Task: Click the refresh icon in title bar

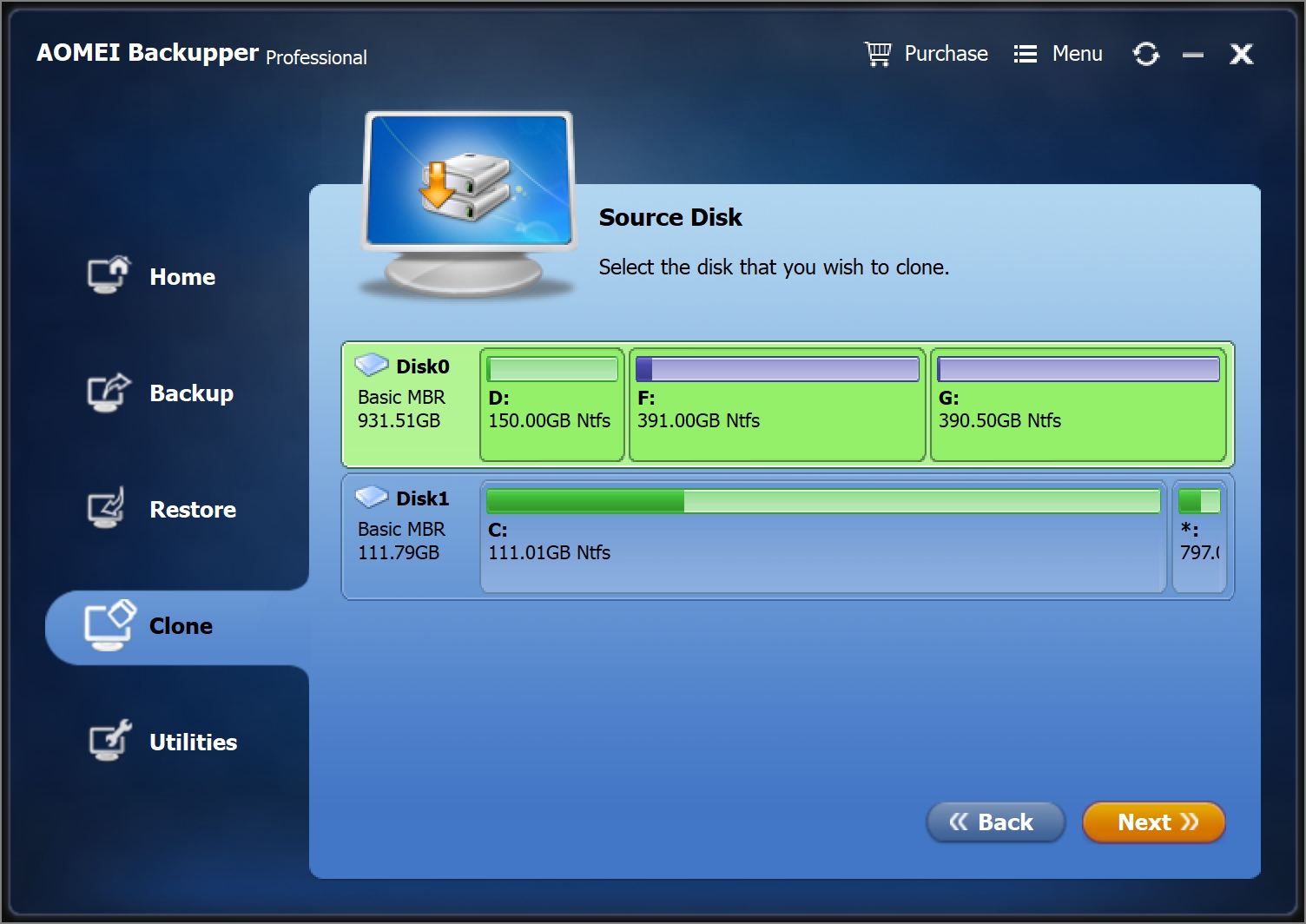Action: pos(1145,54)
